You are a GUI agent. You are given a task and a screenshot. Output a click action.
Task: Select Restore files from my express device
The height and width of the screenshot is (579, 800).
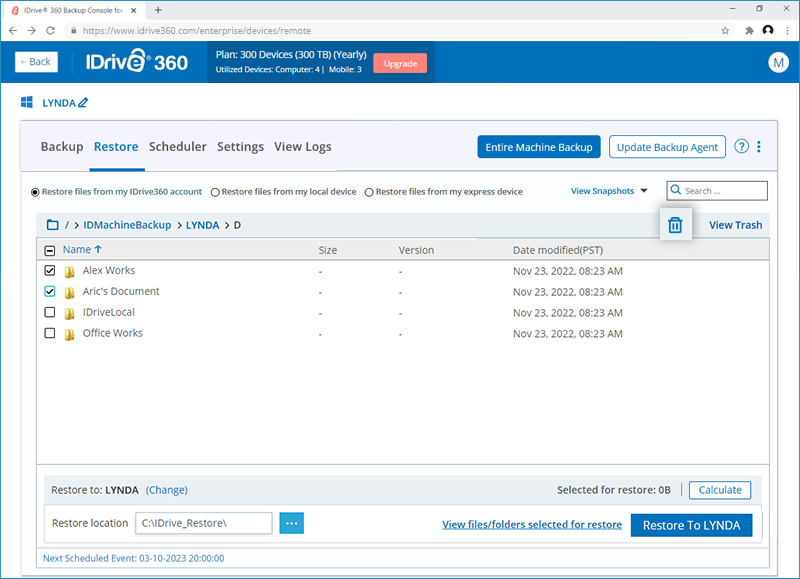369,192
